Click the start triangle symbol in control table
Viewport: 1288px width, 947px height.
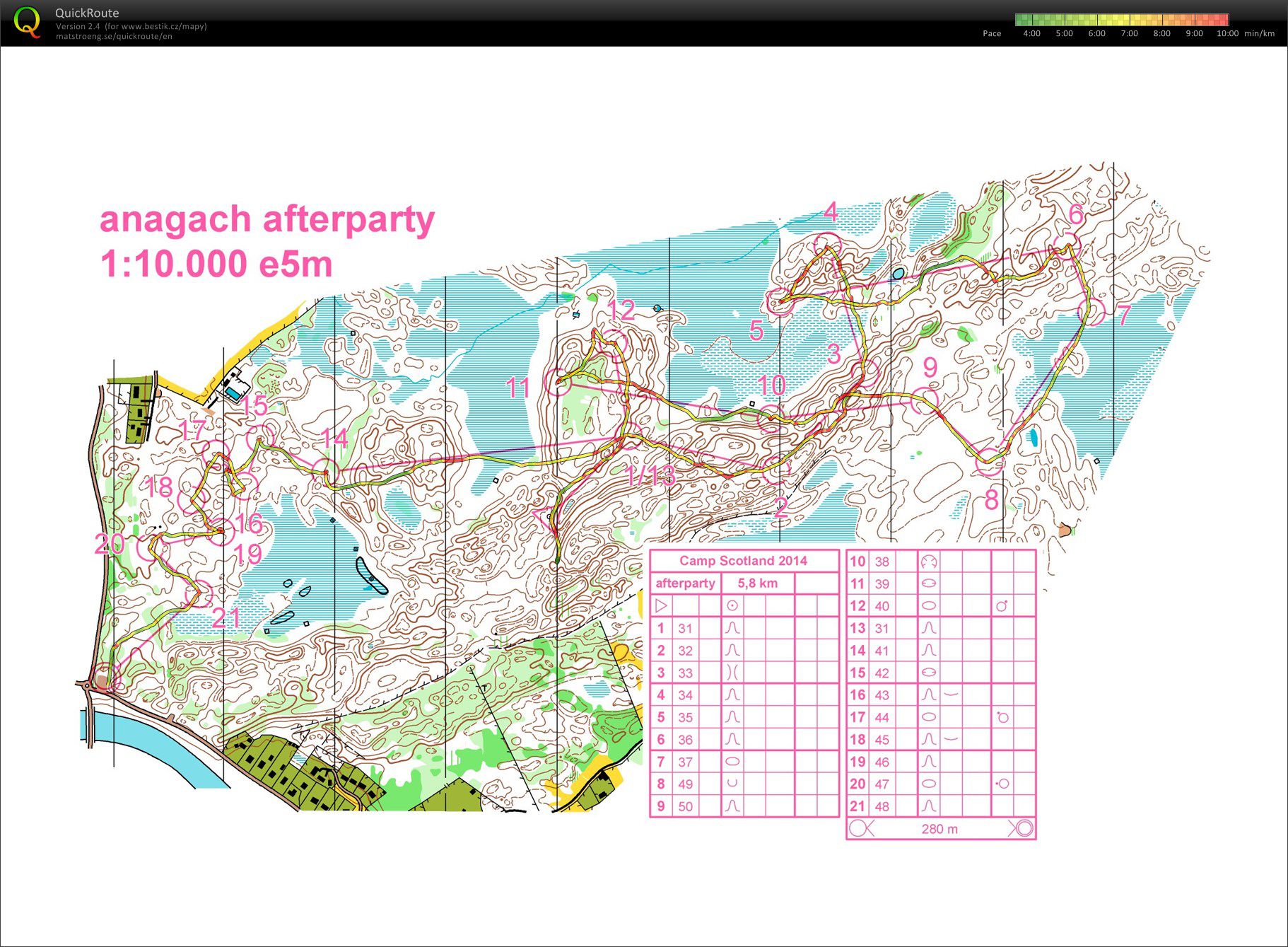(x=661, y=606)
